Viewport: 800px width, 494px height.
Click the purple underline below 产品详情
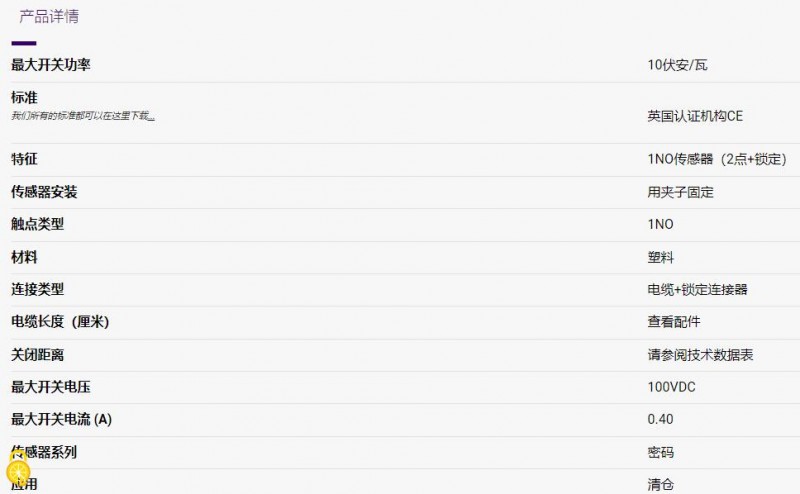pos(23,43)
